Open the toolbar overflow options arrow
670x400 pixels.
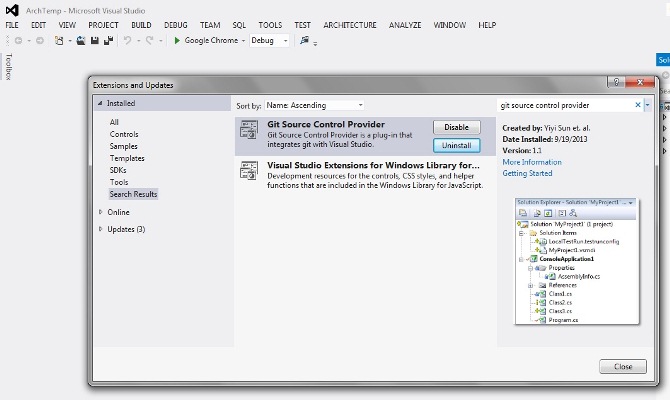(315, 44)
